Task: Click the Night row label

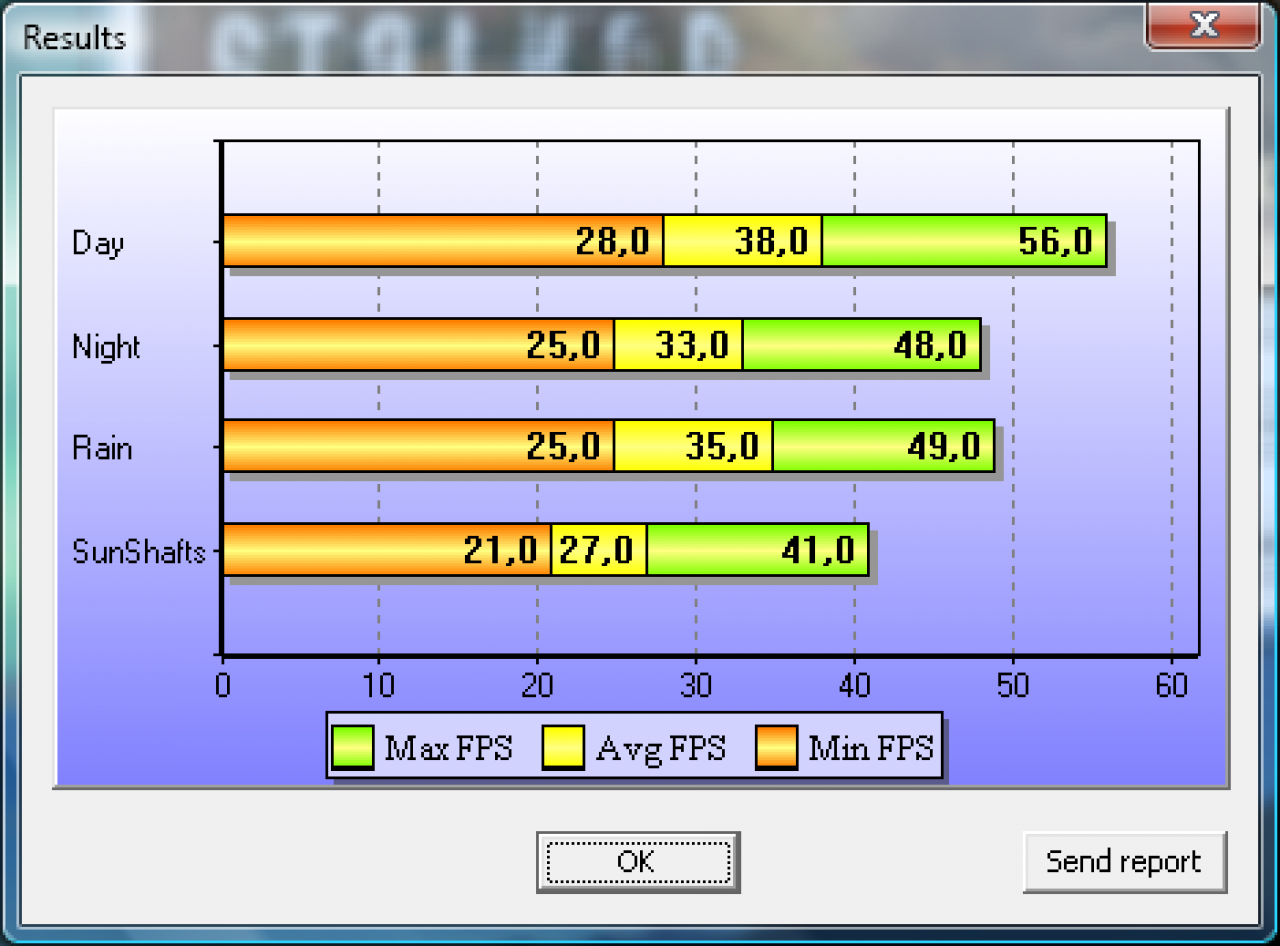Action: 106,347
